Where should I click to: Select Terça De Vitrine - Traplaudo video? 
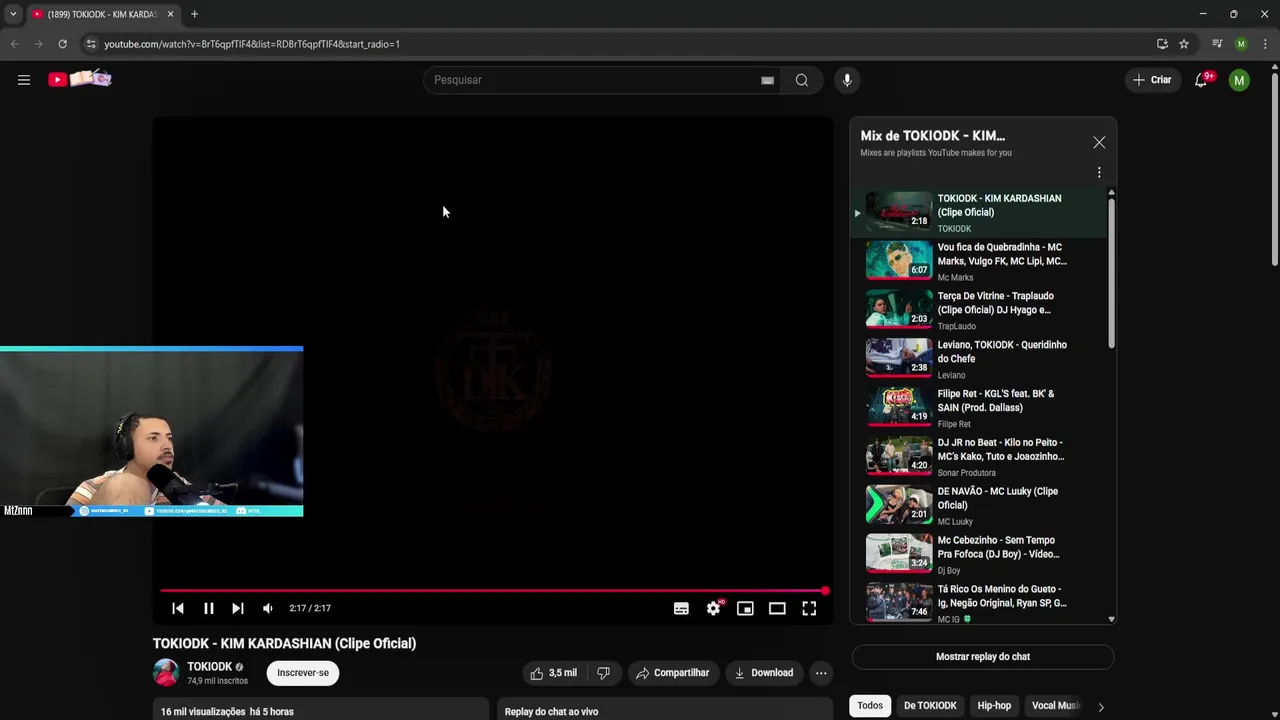coord(980,310)
